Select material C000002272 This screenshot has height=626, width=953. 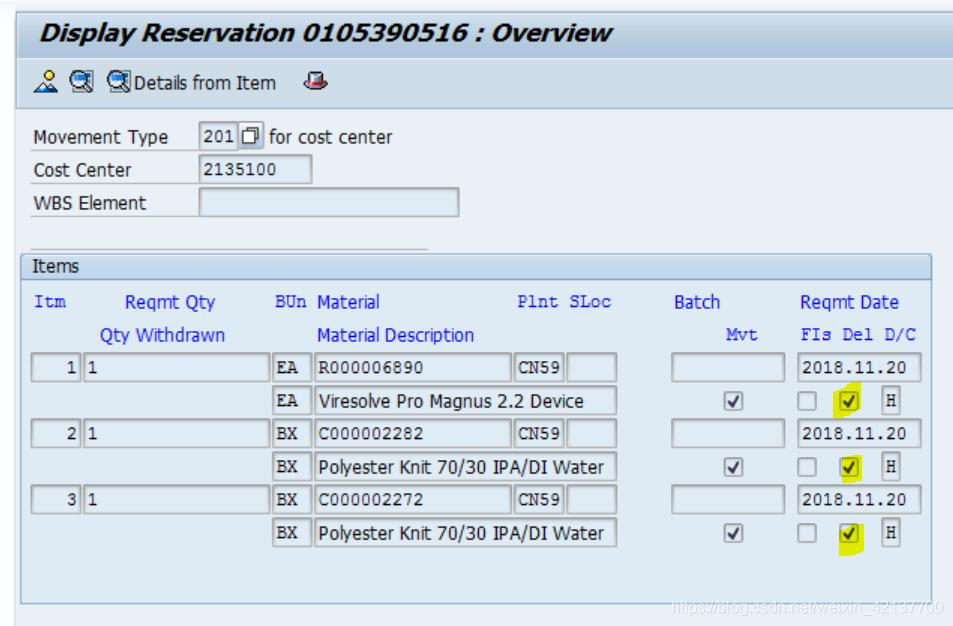[413, 500]
